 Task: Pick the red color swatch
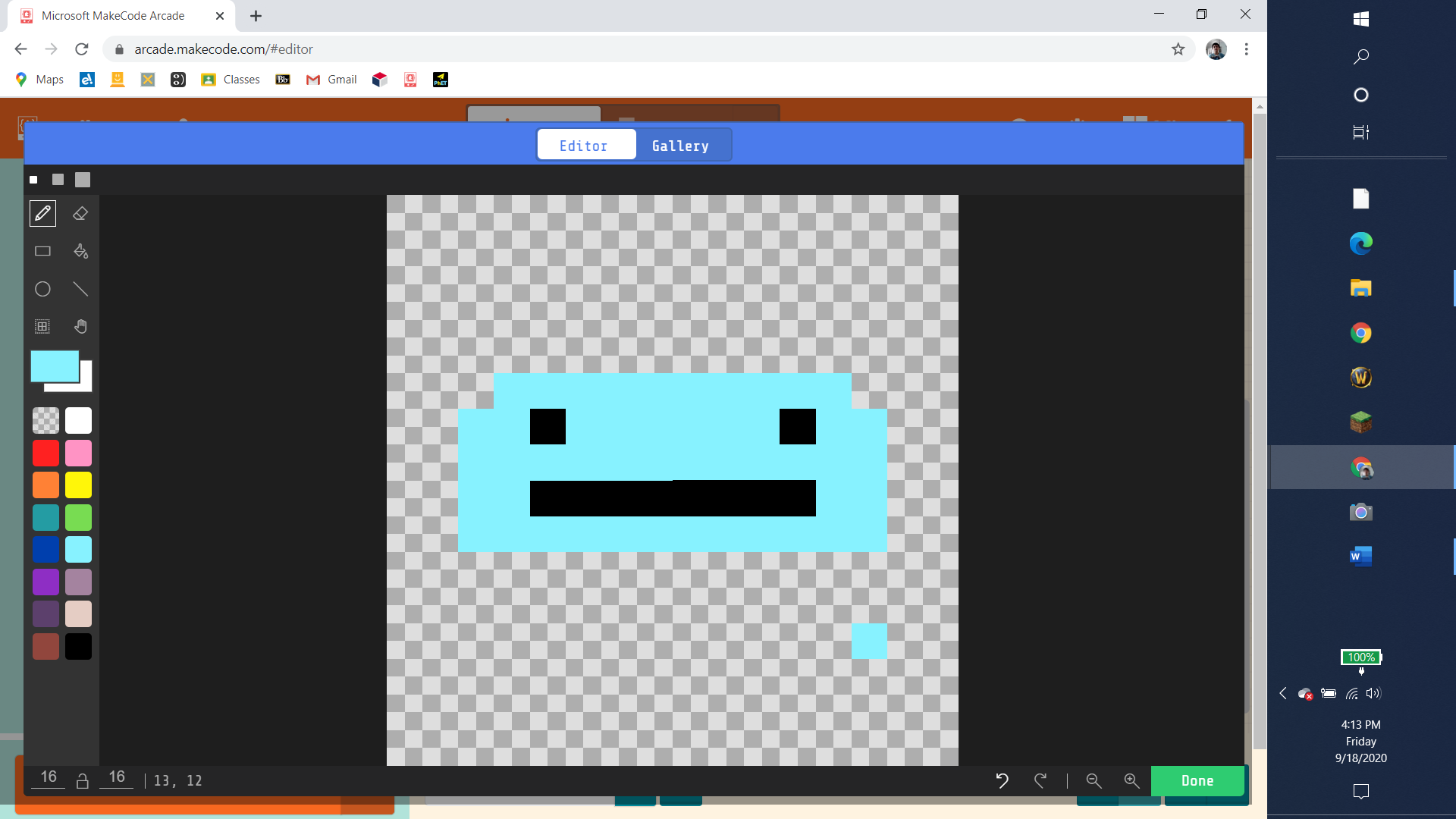[x=45, y=453]
